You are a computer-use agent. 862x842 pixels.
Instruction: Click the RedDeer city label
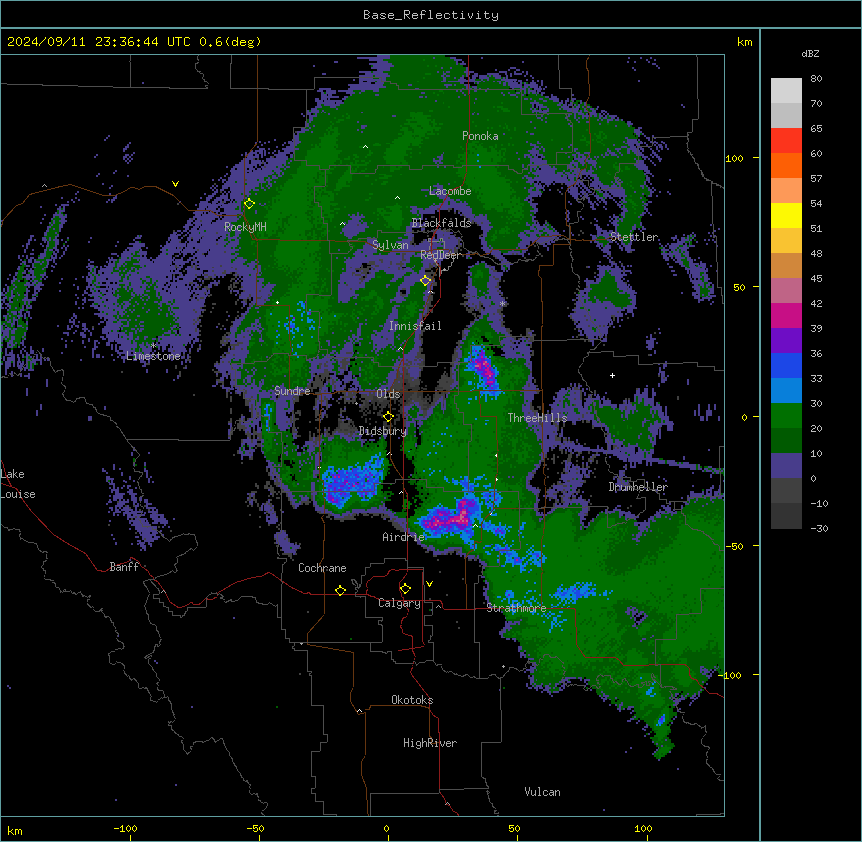pos(440,255)
